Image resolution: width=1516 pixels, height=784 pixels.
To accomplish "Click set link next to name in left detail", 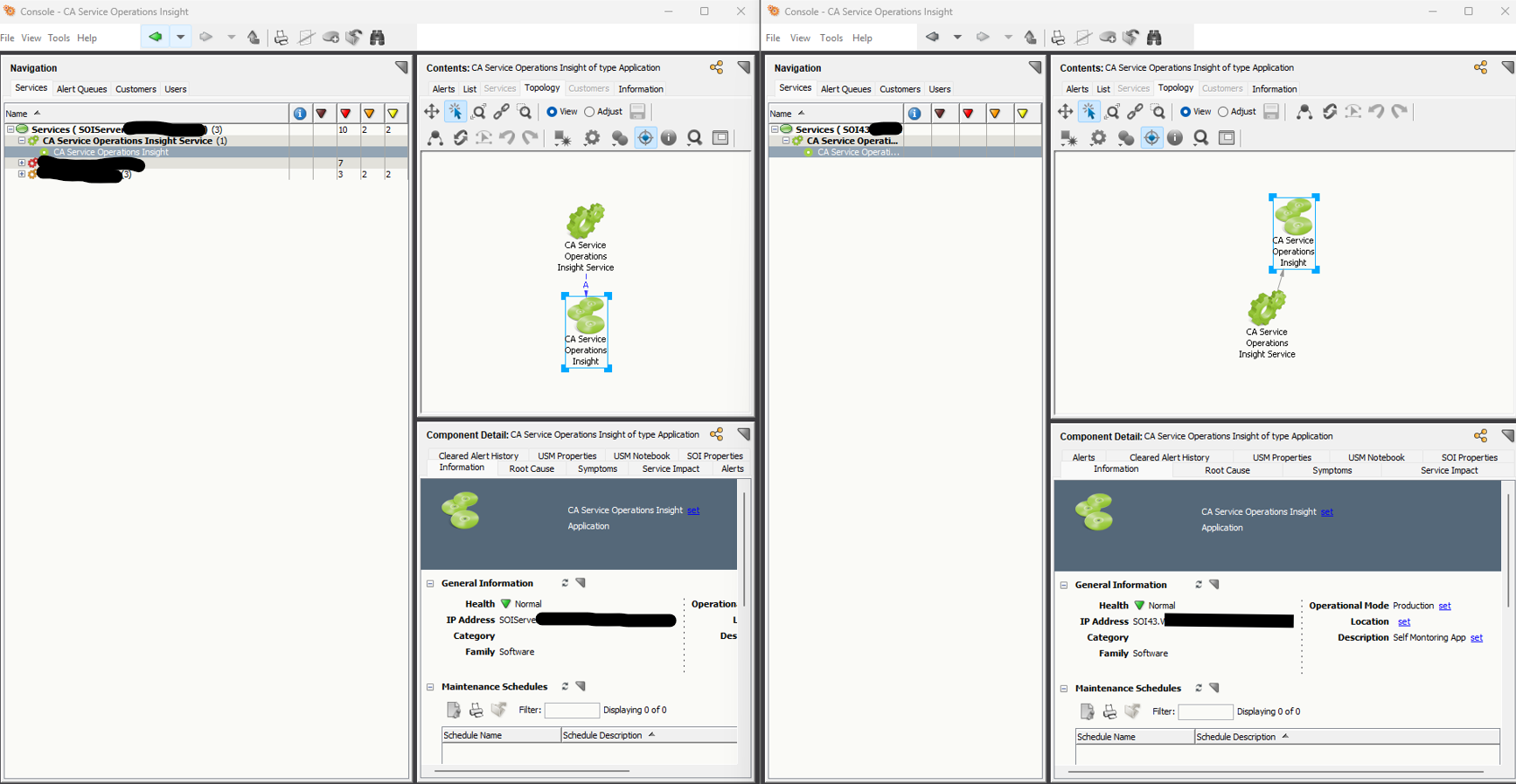I will tap(693, 510).
